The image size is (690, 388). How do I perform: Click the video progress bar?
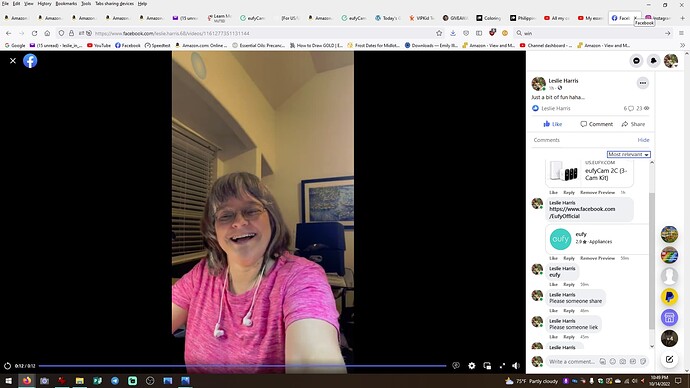[242, 366]
